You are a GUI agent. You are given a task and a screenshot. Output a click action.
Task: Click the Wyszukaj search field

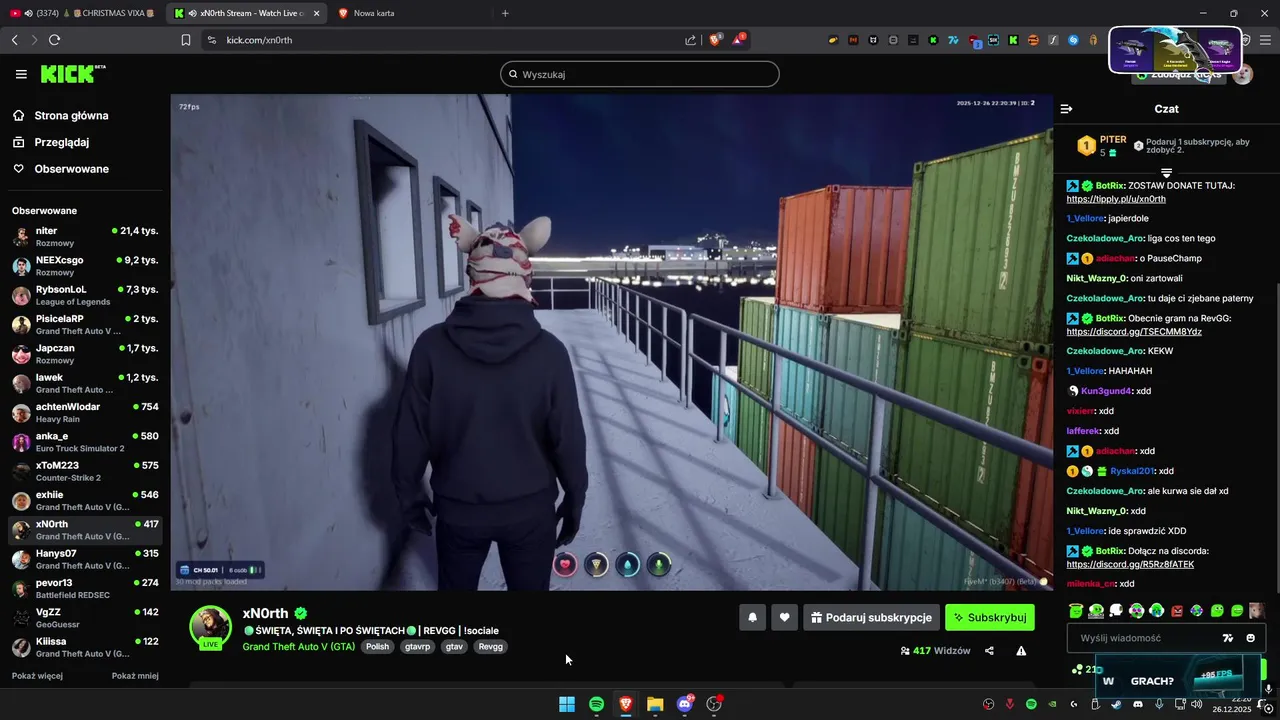[640, 74]
